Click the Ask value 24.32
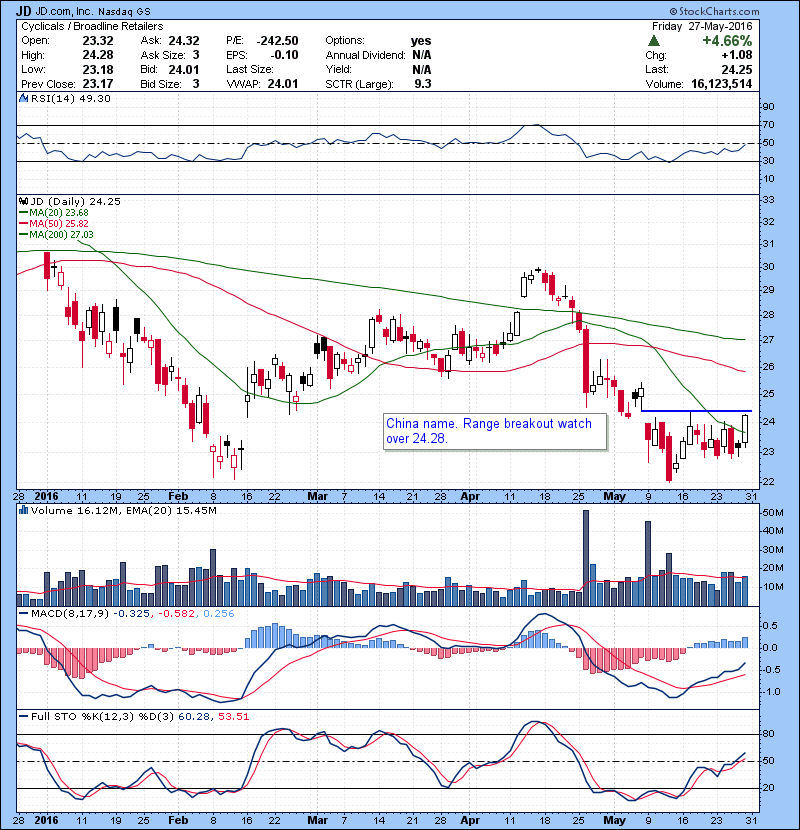This screenshot has width=800, height=830. point(184,41)
